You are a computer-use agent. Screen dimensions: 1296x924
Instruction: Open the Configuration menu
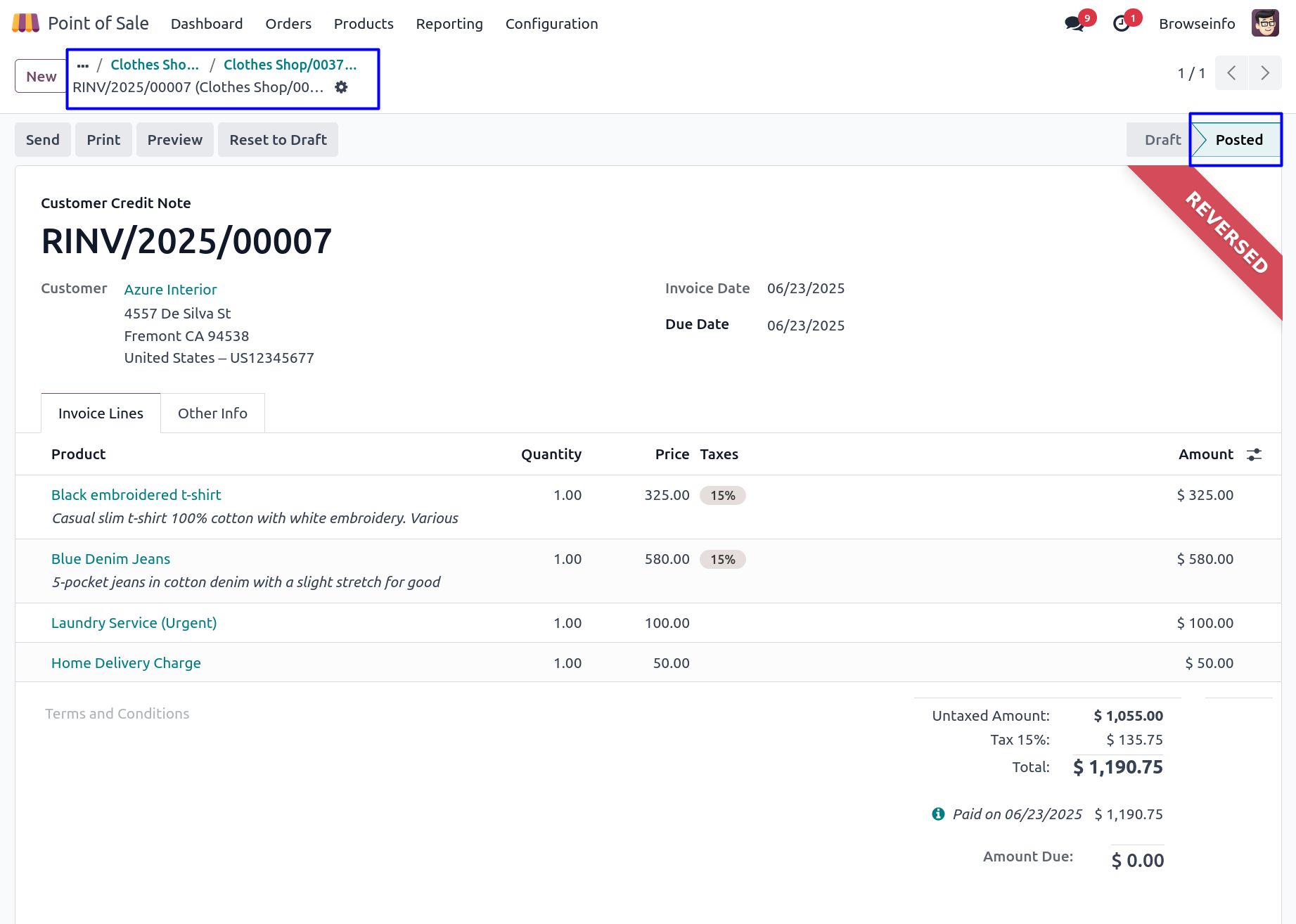pyautogui.click(x=551, y=24)
